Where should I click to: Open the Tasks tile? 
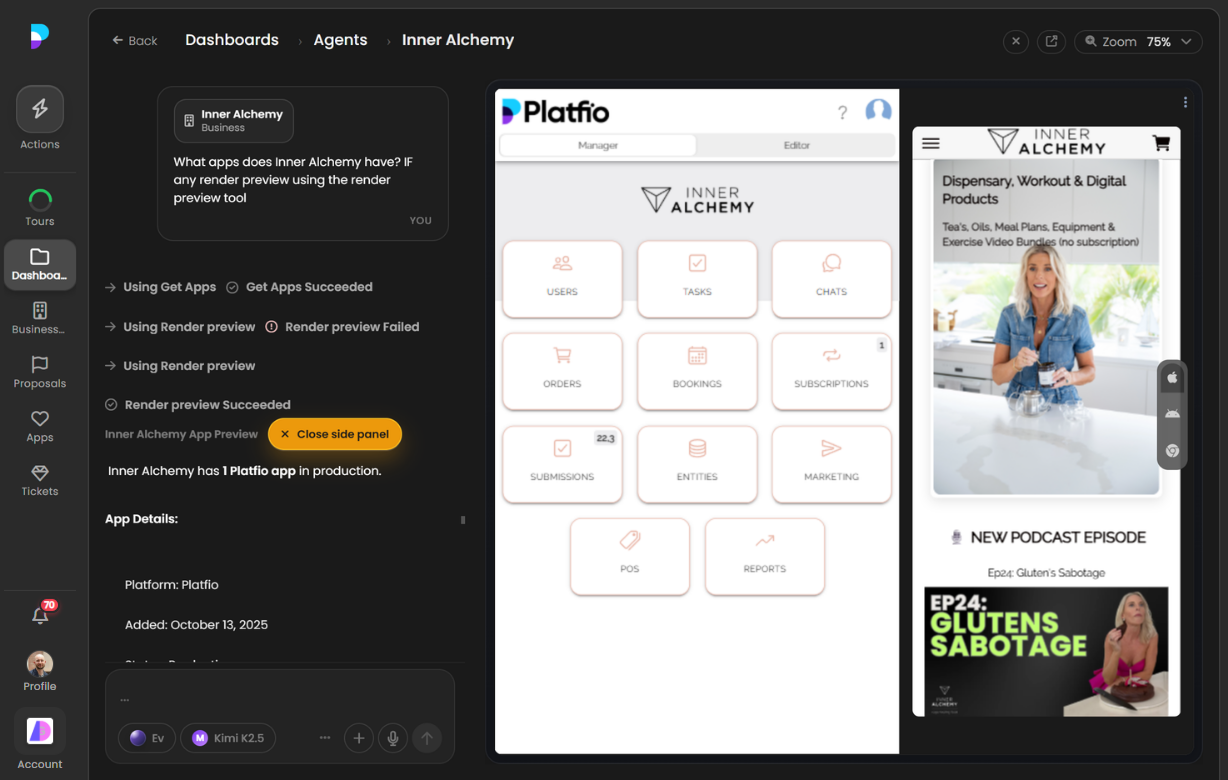[x=697, y=279]
